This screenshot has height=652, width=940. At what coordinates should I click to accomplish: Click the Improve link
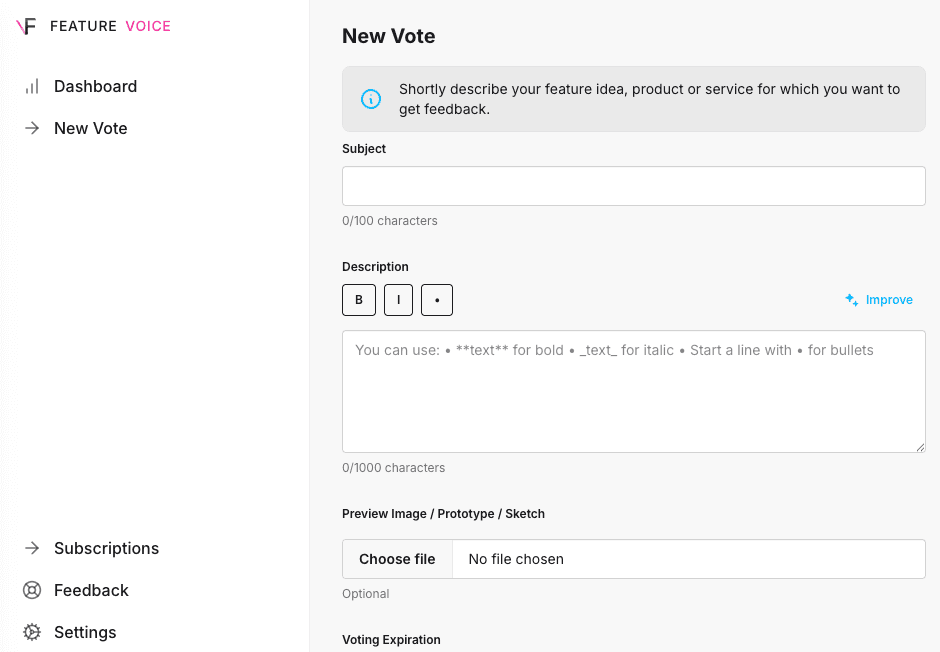click(888, 299)
